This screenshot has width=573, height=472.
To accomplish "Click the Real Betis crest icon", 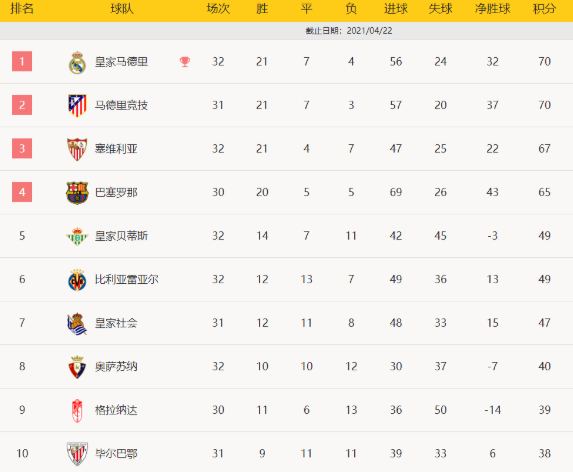I will [77, 236].
